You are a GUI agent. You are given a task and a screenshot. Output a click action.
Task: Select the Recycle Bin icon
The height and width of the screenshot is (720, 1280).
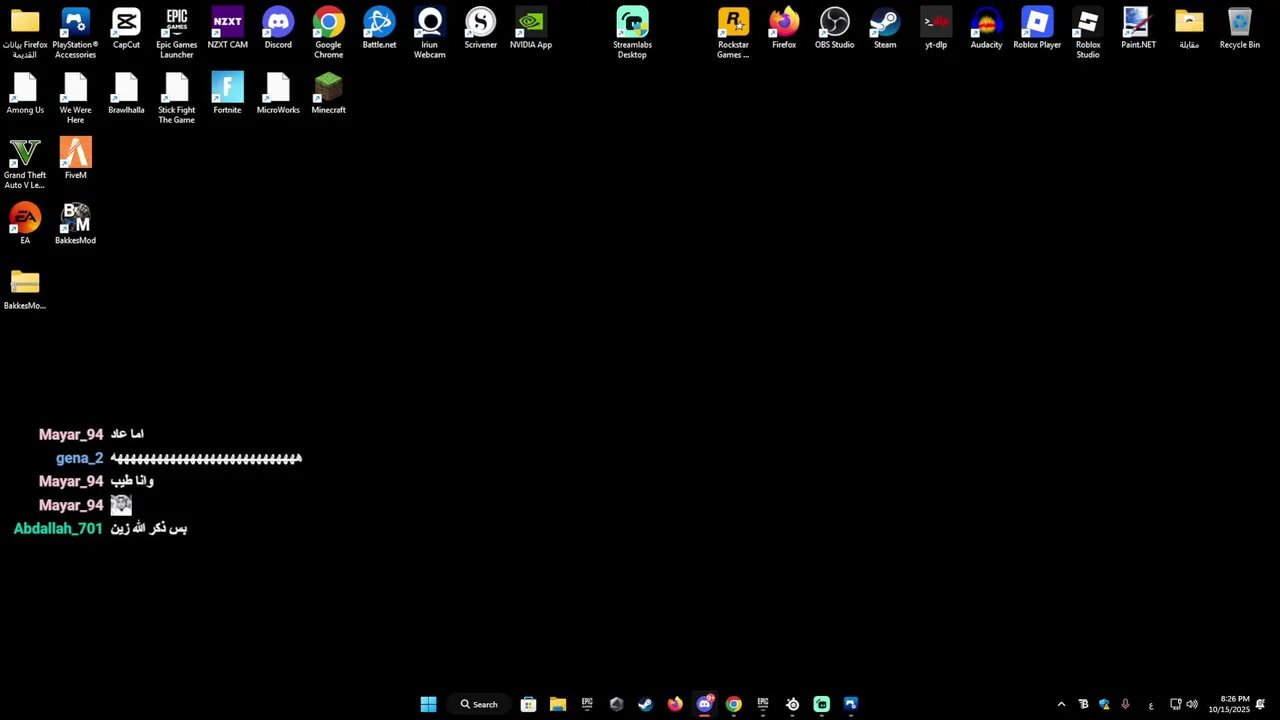(1239, 28)
